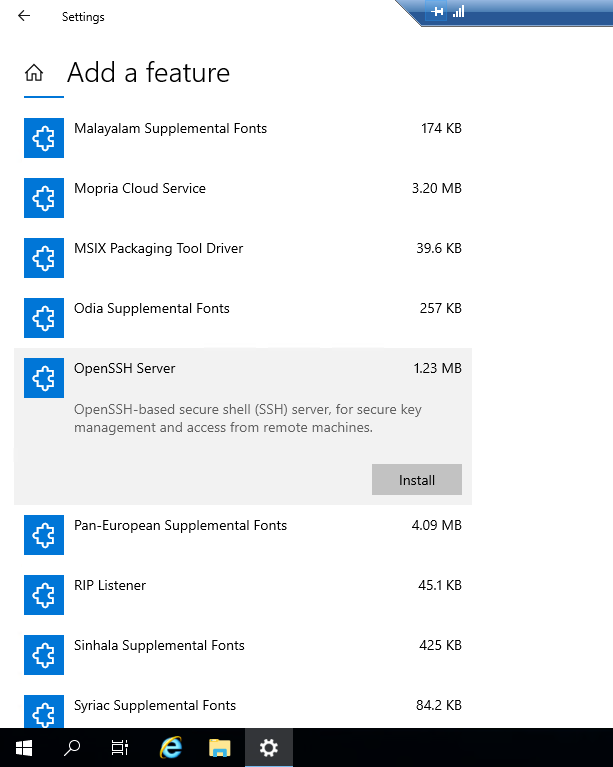613x767 pixels.
Task: Select MSIX Packaging Tool Driver entry
Action: [x=159, y=248]
